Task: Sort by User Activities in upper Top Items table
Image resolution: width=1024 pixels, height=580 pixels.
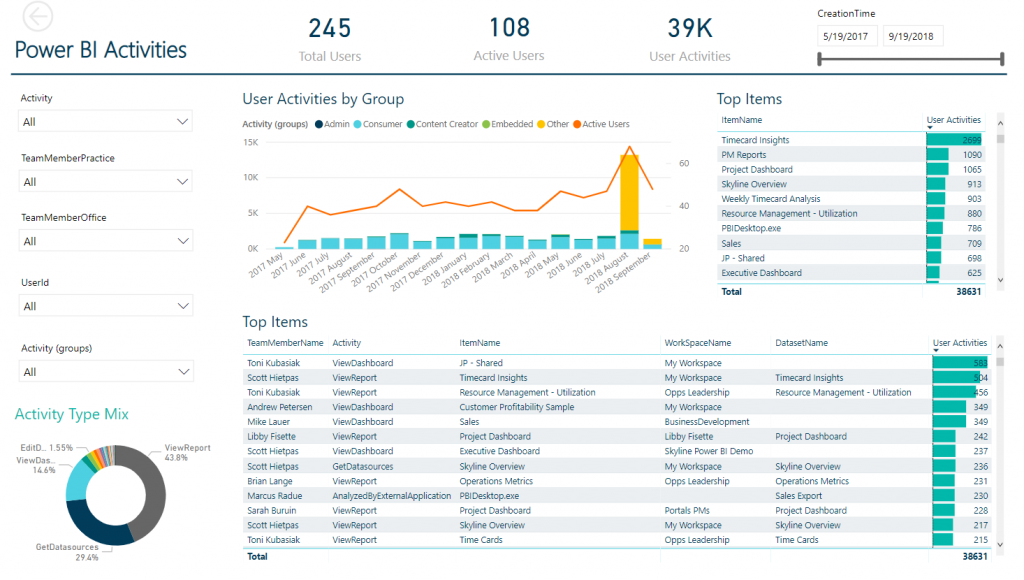Action: tap(953, 120)
